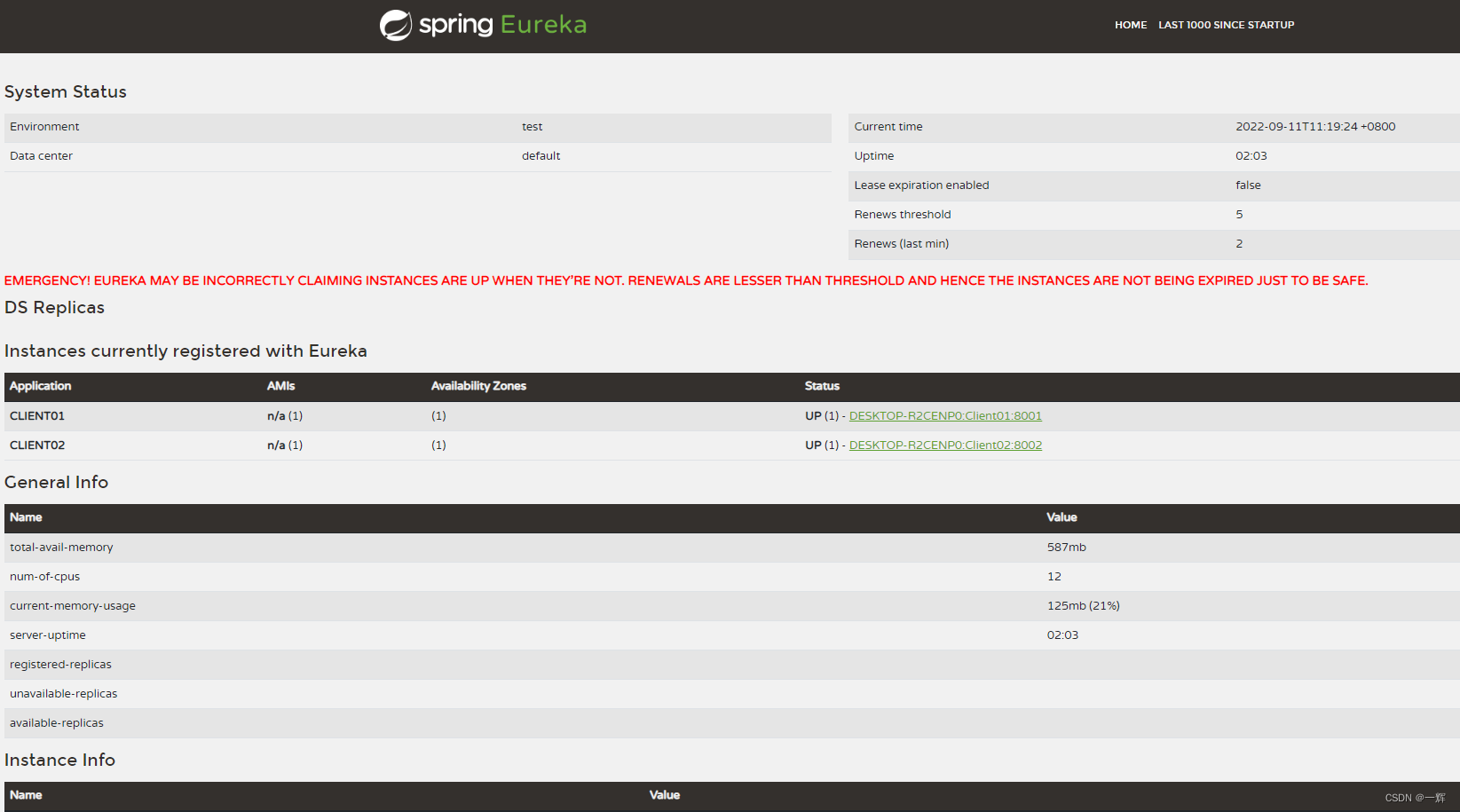
Task: Click the Status column header
Action: [x=822, y=386]
